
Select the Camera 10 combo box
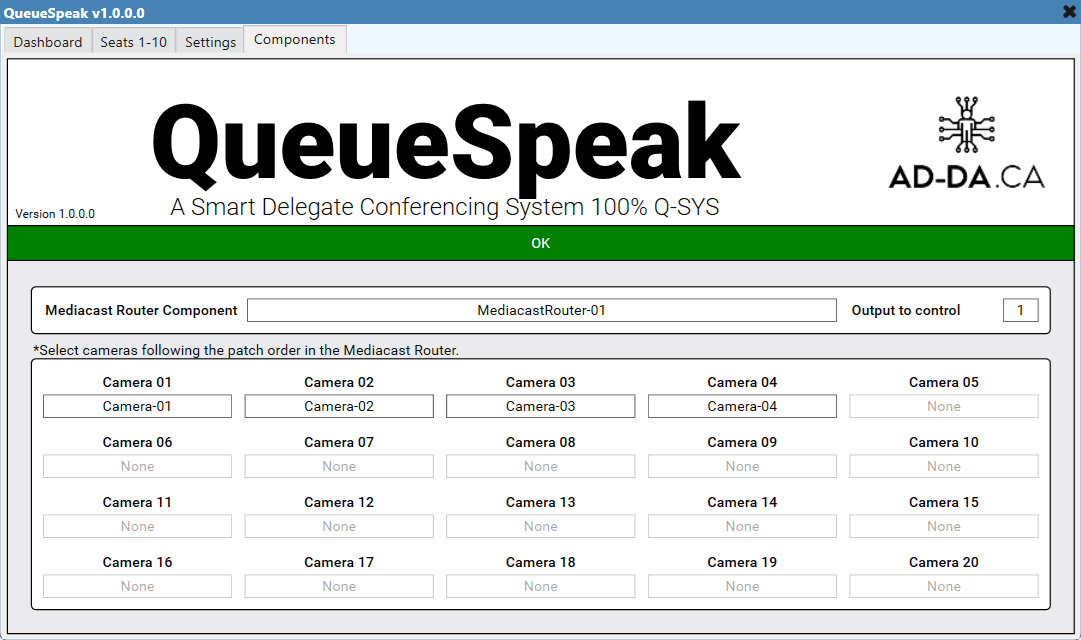click(x=944, y=466)
